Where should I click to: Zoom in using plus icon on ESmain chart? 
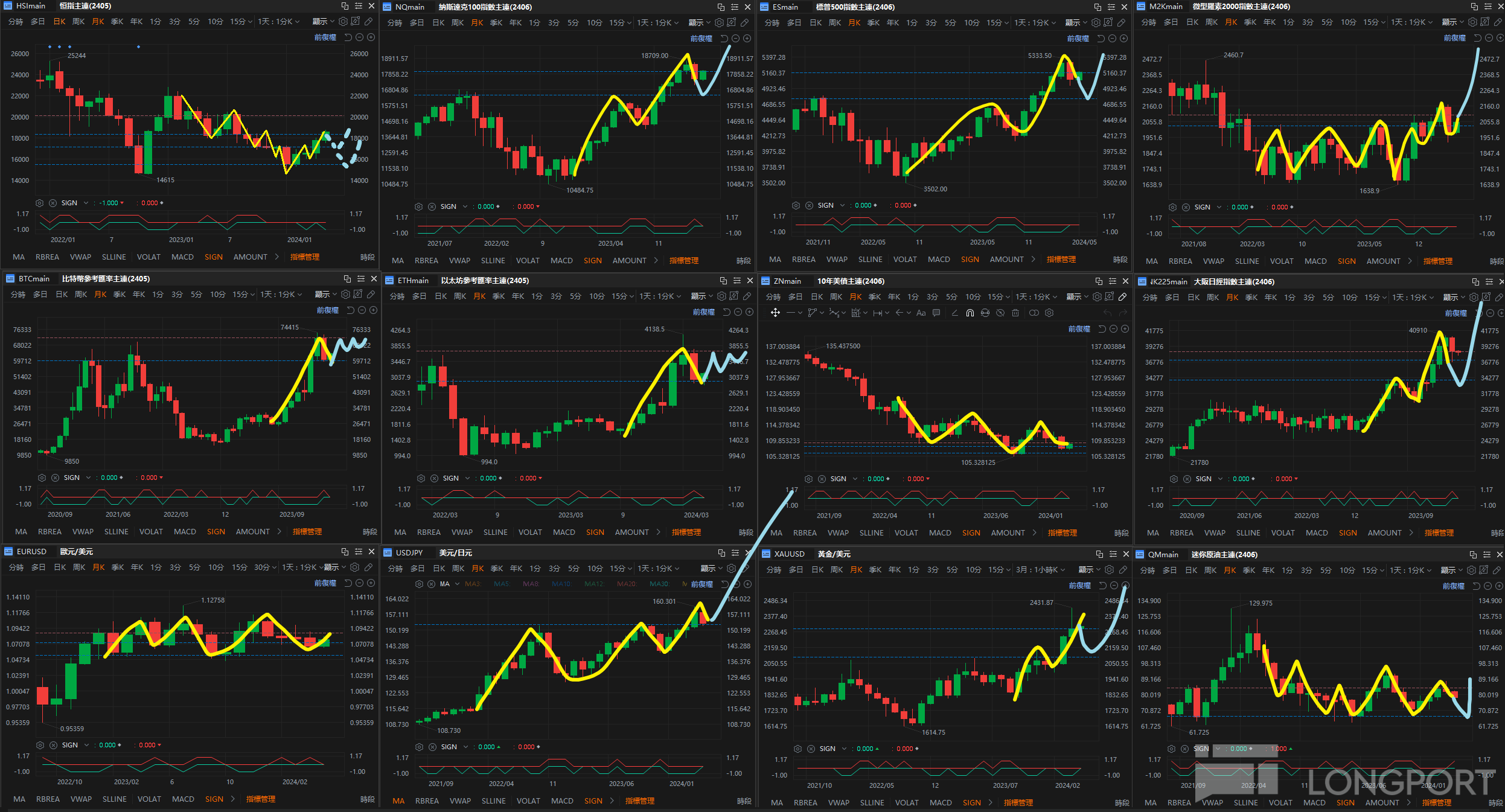tap(1123, 38)
